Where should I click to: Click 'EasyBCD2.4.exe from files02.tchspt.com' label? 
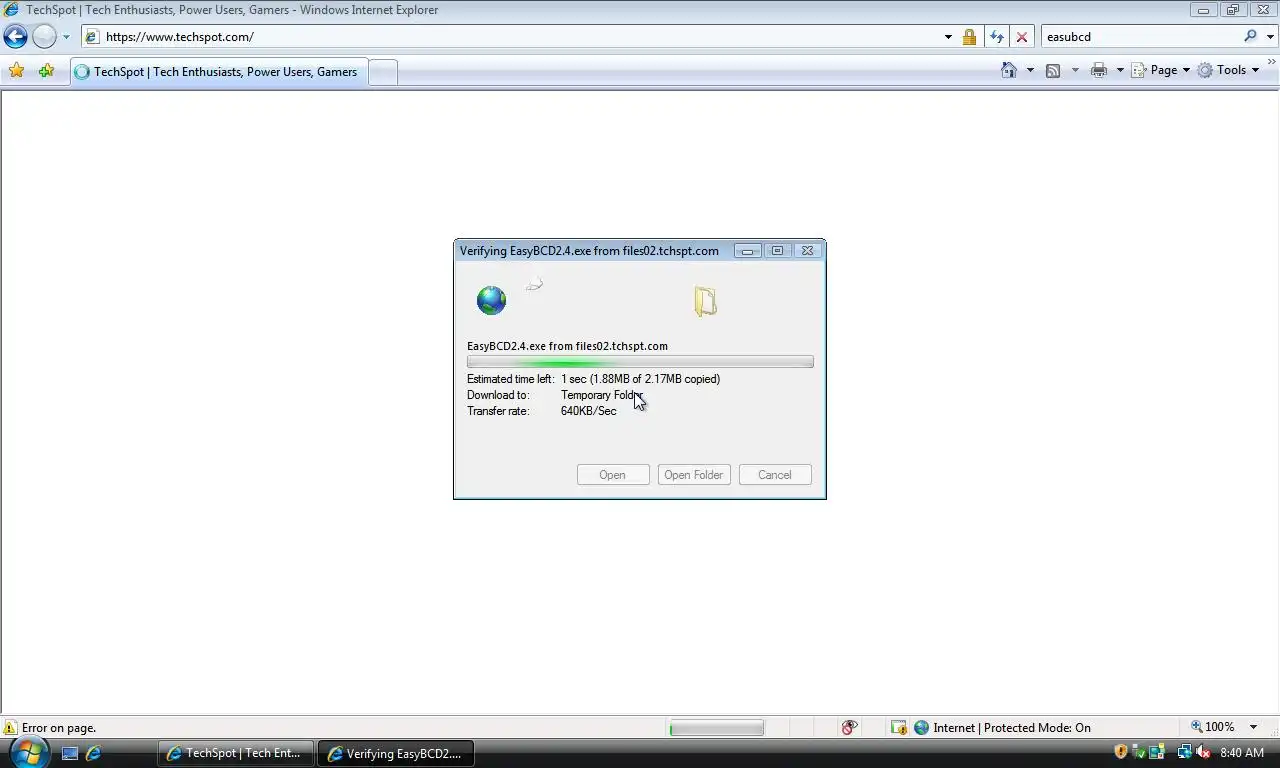pyautogui.click(x=567, y=346)
